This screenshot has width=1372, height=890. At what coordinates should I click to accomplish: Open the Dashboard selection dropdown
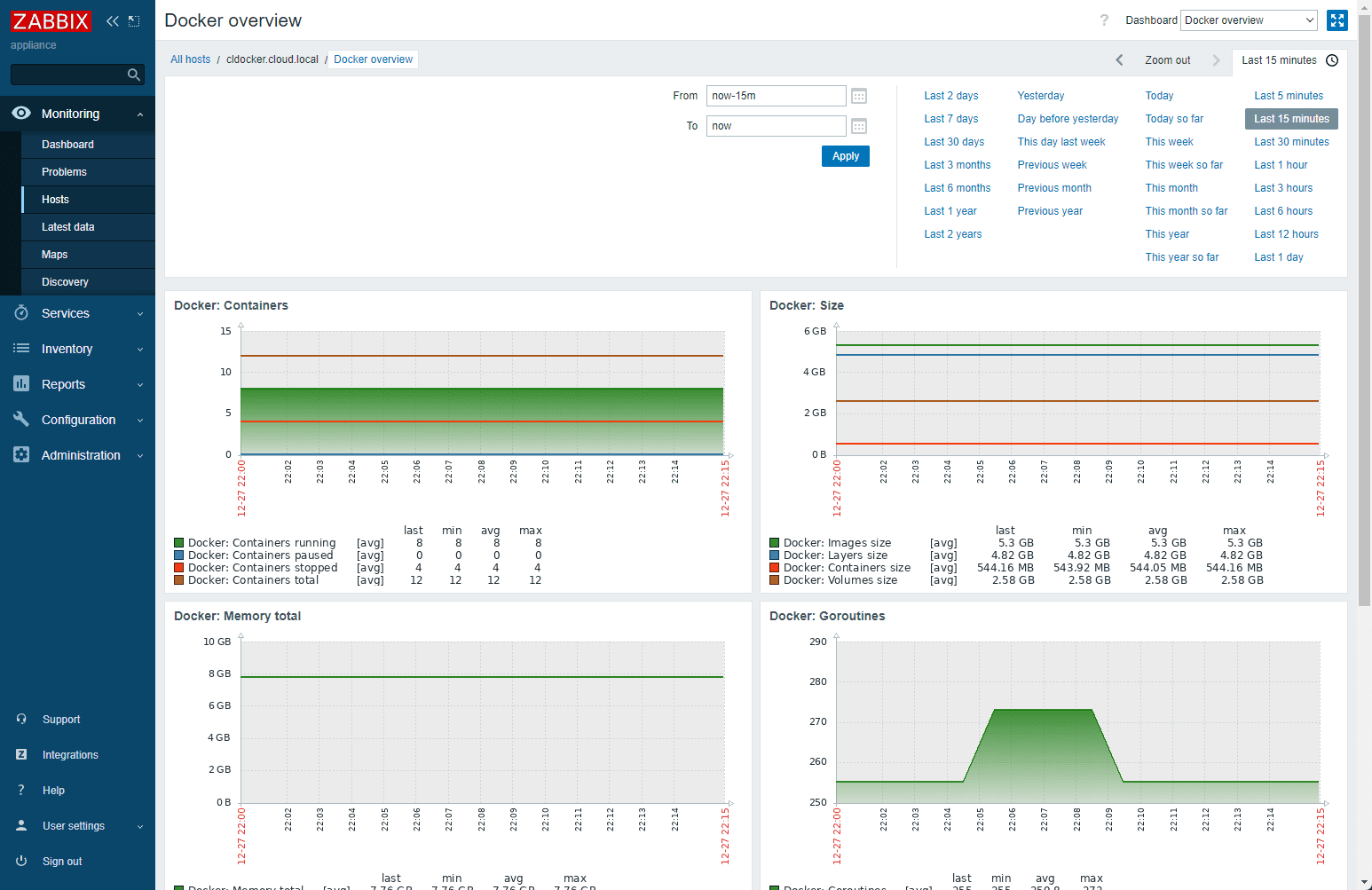(1249, 20)
